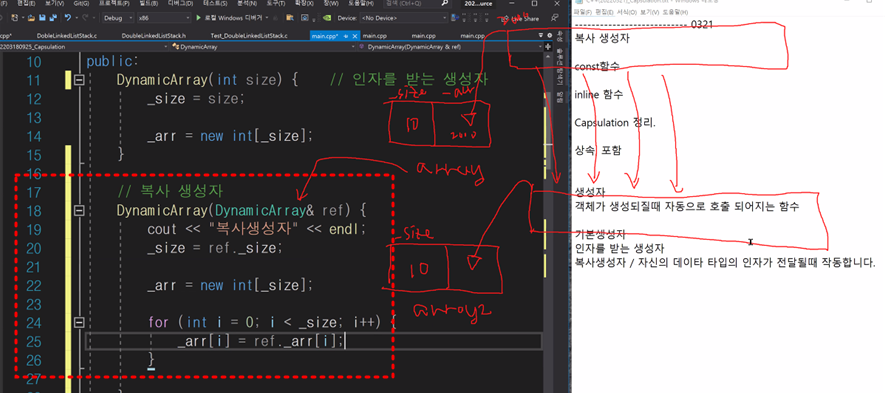Switch to the DobleLinkedListStack.c tab
The image size is (887, 393).
point(66,36)
